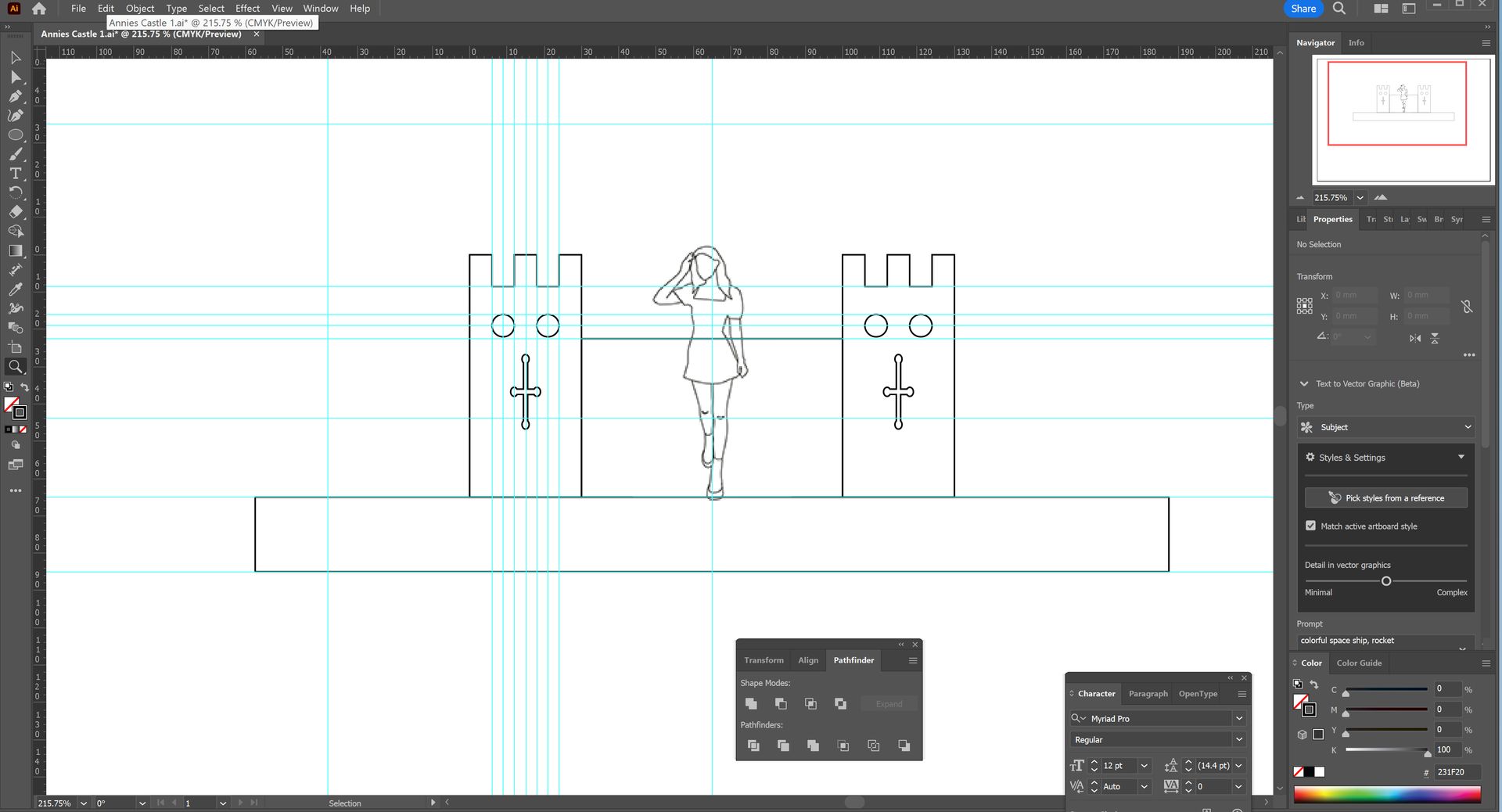Open the Effect menu

coord(247,9)
